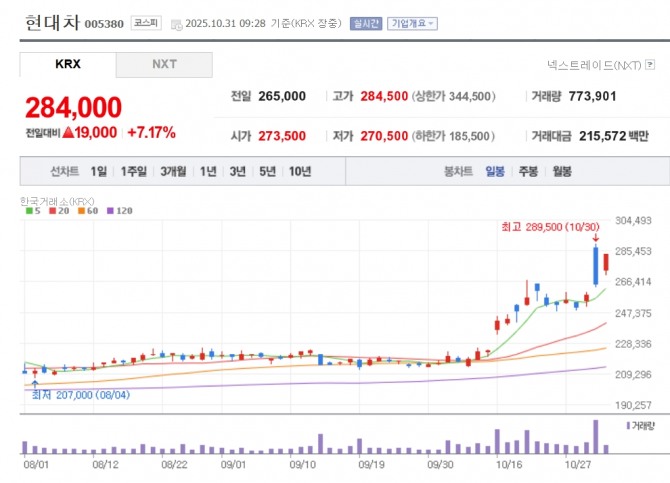
Task: Click the 실시간 badge button
Action: (x=366, y=24)
